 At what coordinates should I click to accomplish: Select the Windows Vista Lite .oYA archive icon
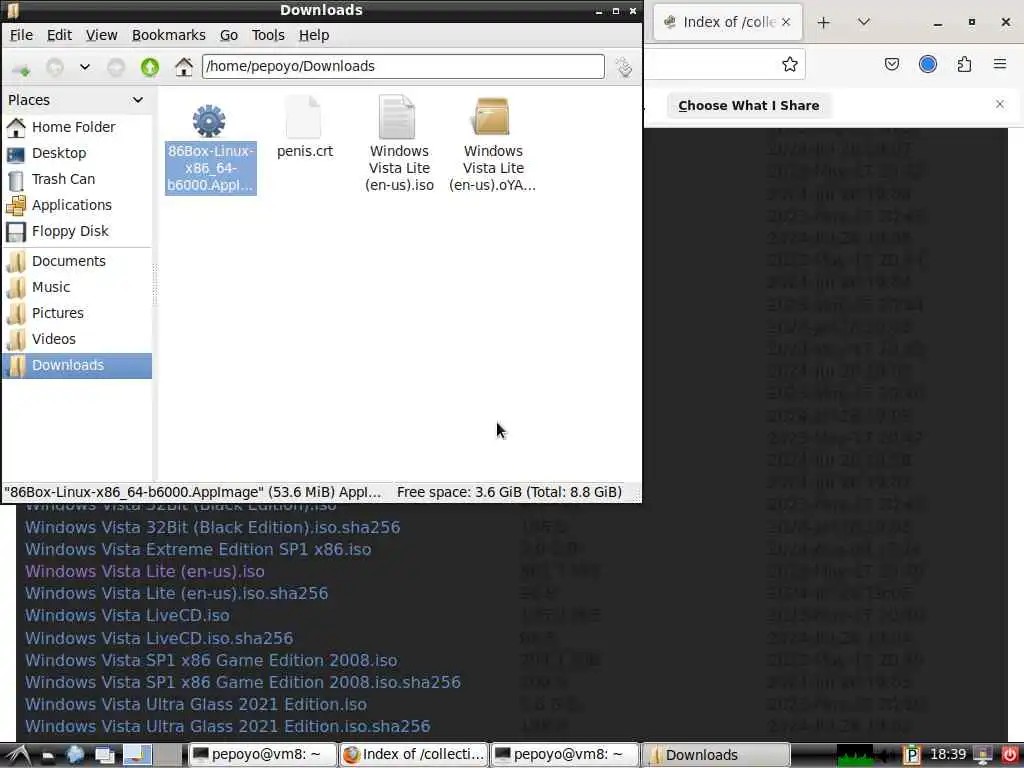click(x=491, y=118)
